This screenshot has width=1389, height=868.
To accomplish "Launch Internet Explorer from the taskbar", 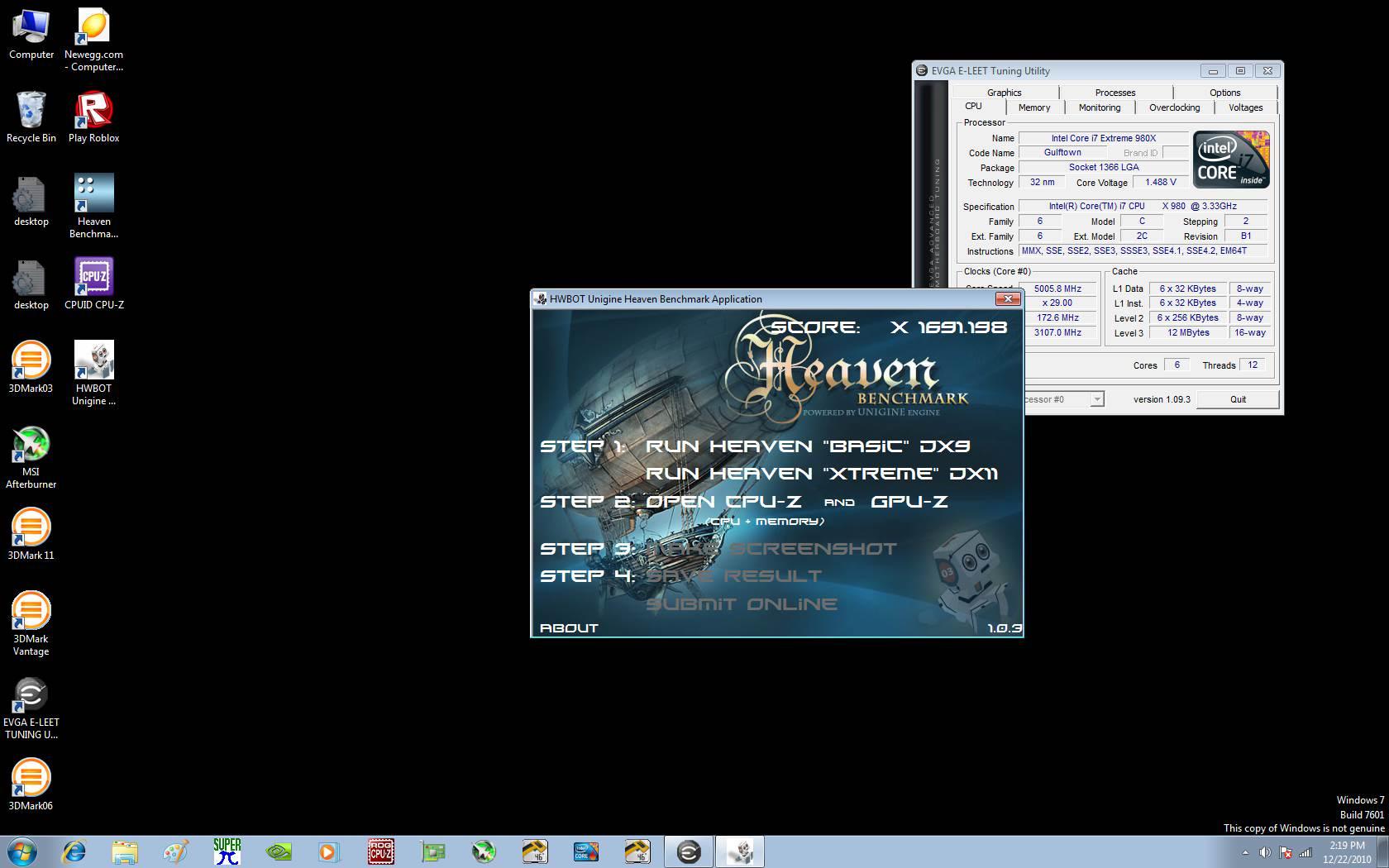I will coord(74,851).
